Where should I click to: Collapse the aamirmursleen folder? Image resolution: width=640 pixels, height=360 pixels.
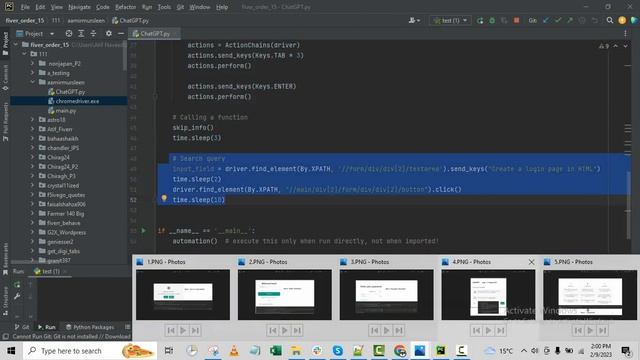click(x=33, y=82)
